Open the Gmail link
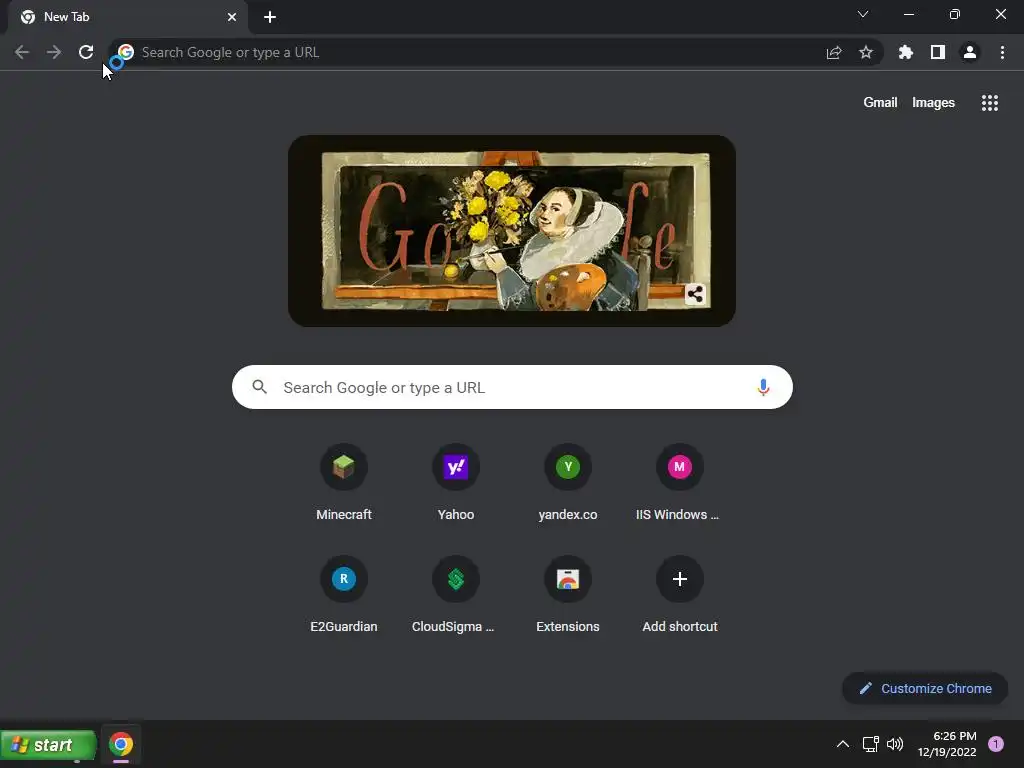1024x768 pixels. point(880,103)
